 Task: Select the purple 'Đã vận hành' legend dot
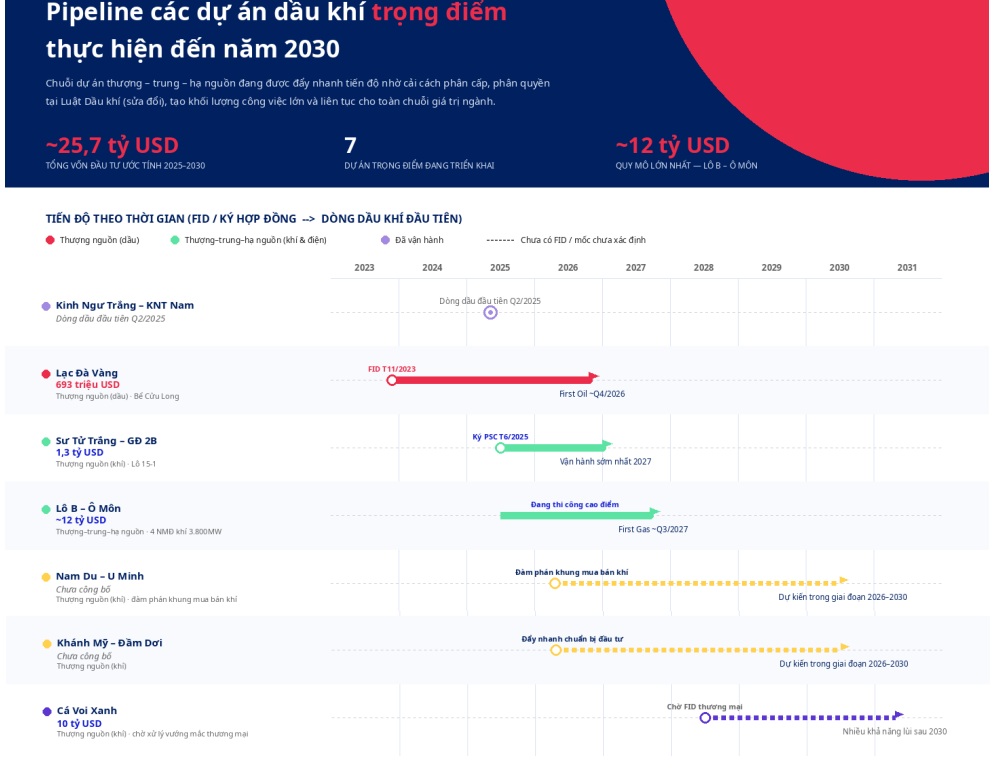tap(385, 240)
